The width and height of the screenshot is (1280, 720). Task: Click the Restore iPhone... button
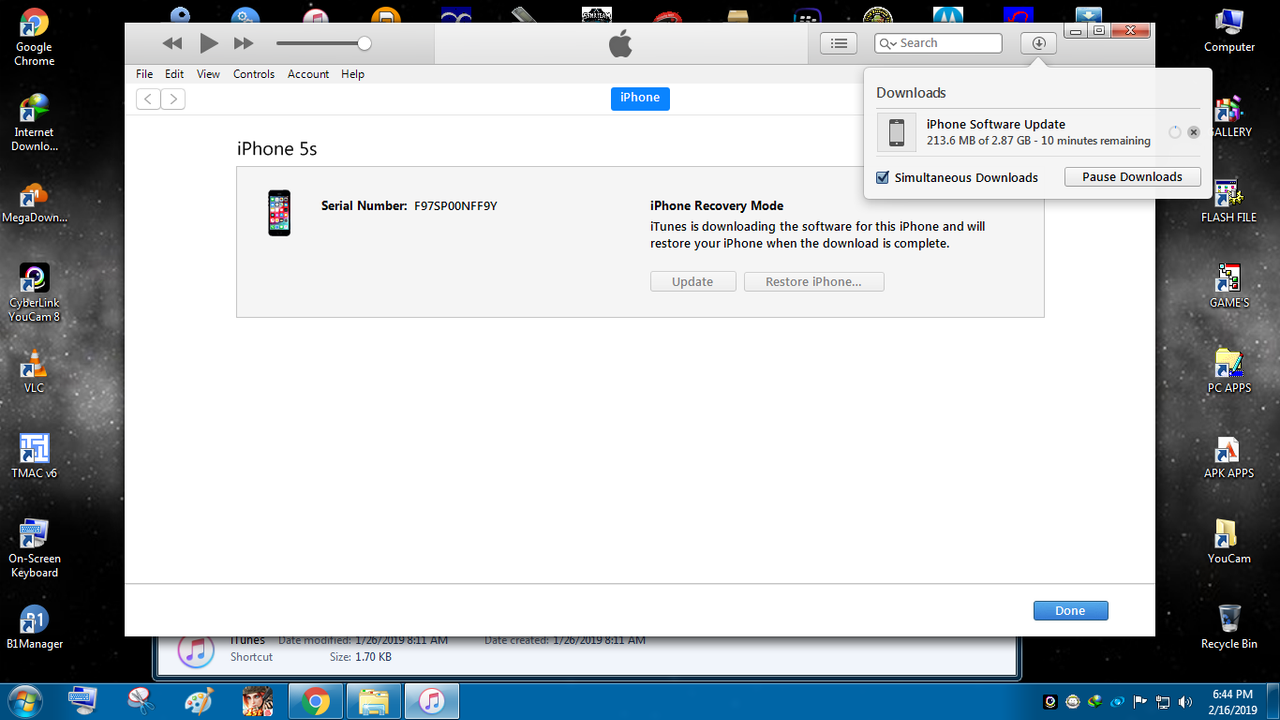click(x=813, y=282)
